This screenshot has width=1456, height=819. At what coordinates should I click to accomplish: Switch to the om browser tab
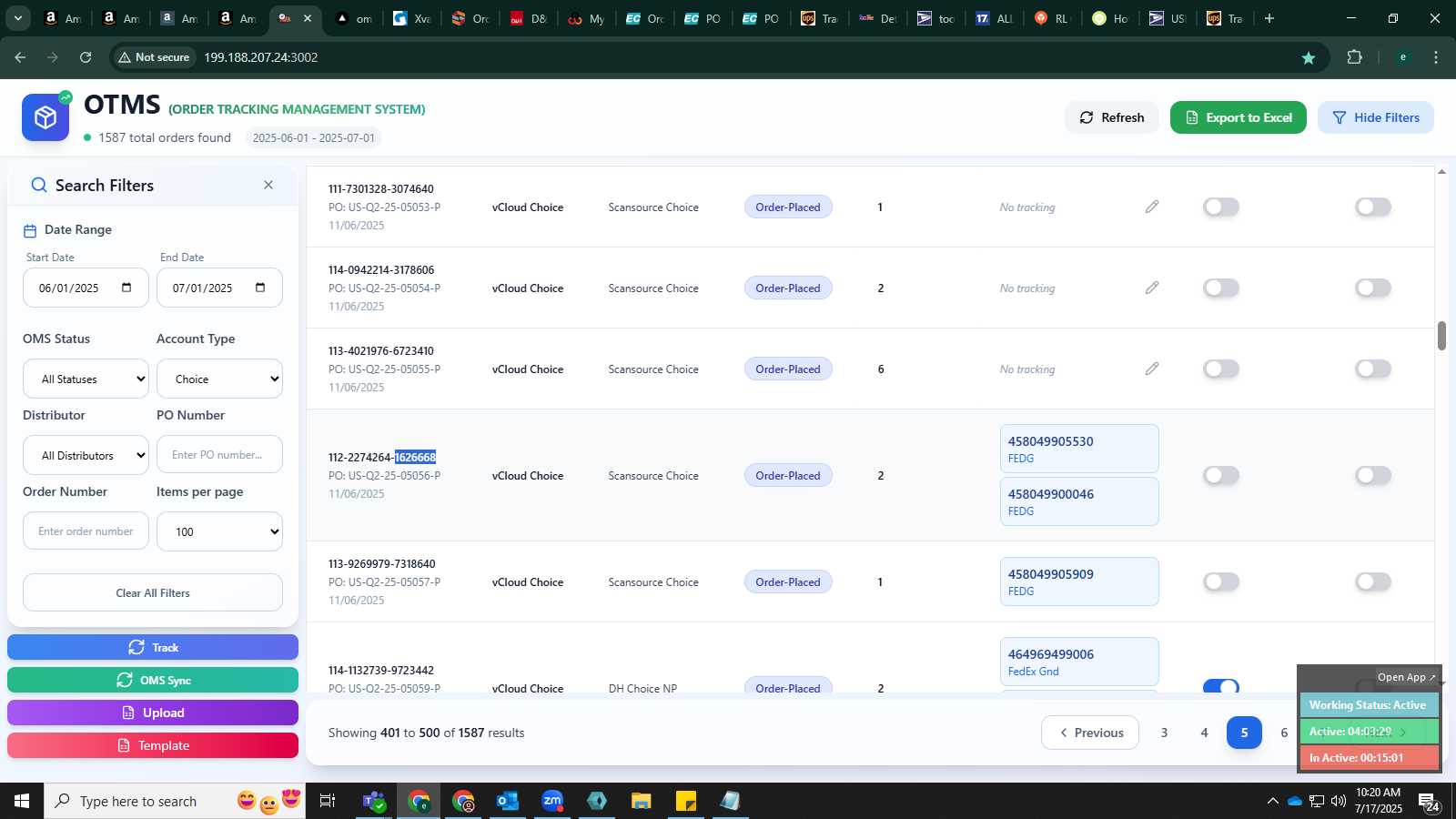(x=353, y=18)
